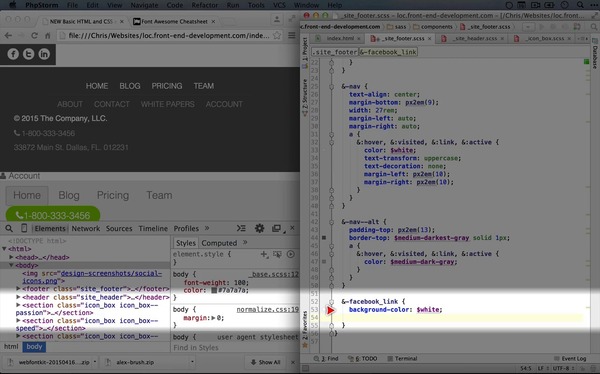This screenshot has height=374, width=600.
Task: Open the Event Log
Action: (x=571, y=359)
